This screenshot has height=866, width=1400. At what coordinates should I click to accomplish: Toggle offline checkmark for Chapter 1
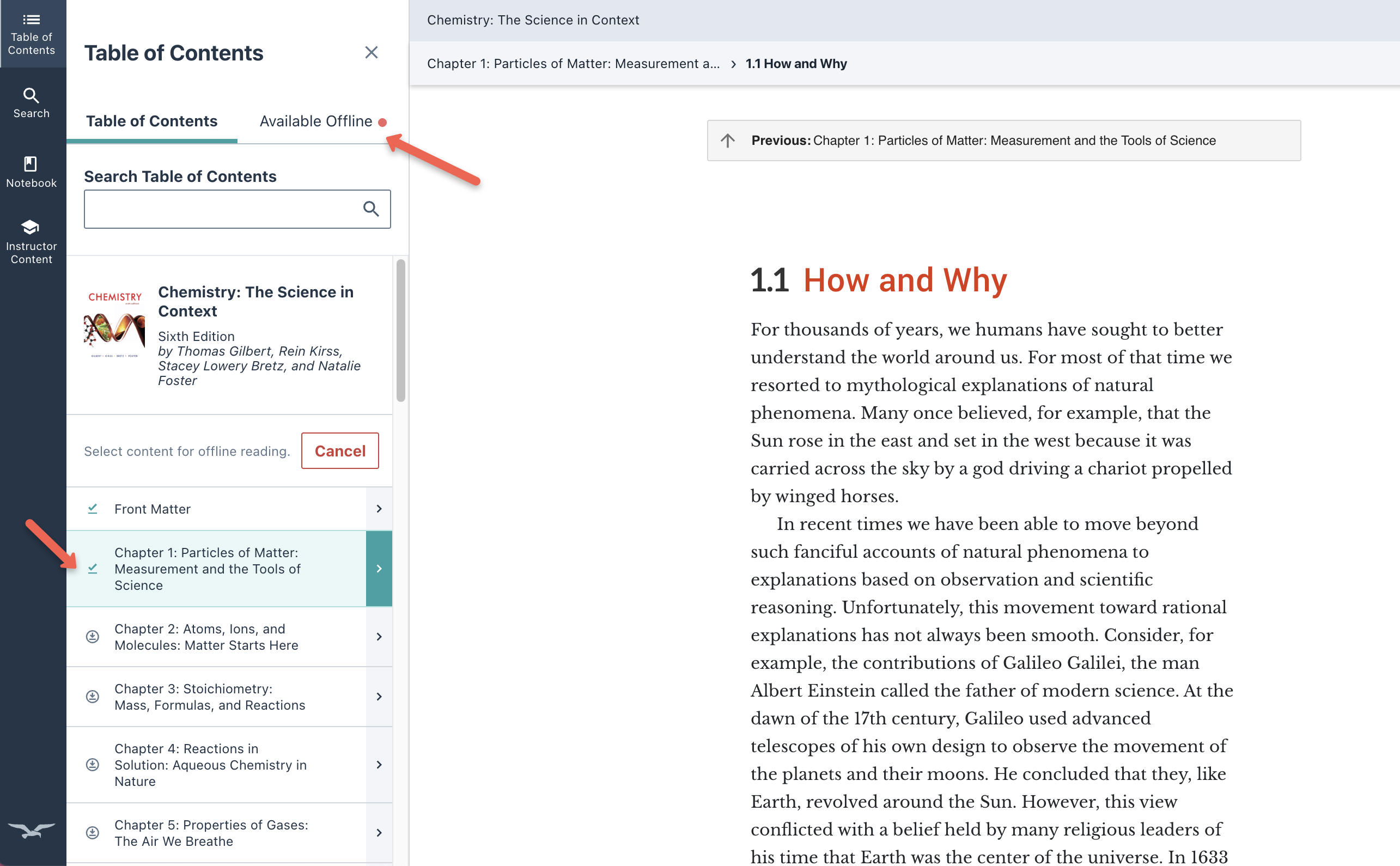pos(92,568)
